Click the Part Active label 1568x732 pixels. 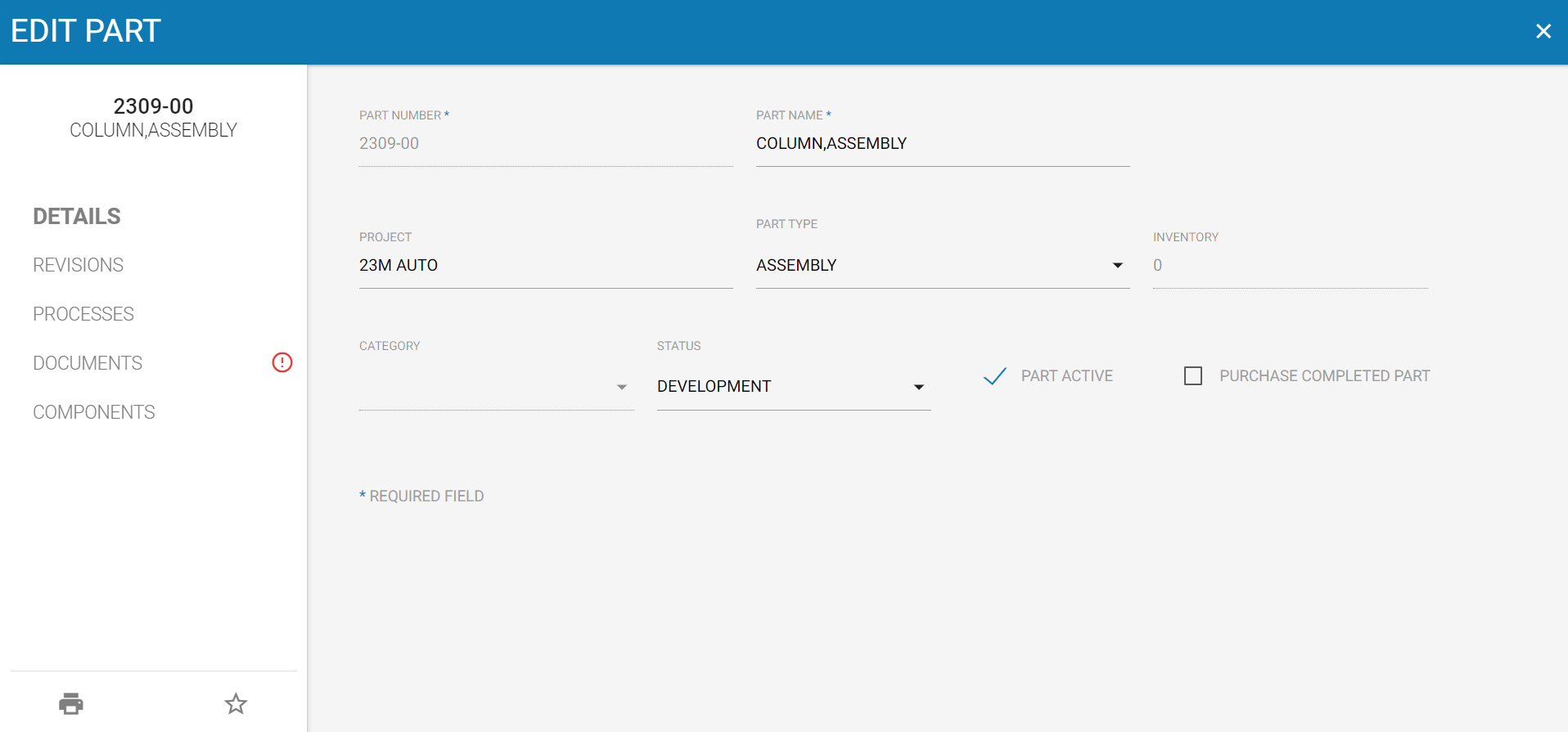click(x=1067, y=376)
